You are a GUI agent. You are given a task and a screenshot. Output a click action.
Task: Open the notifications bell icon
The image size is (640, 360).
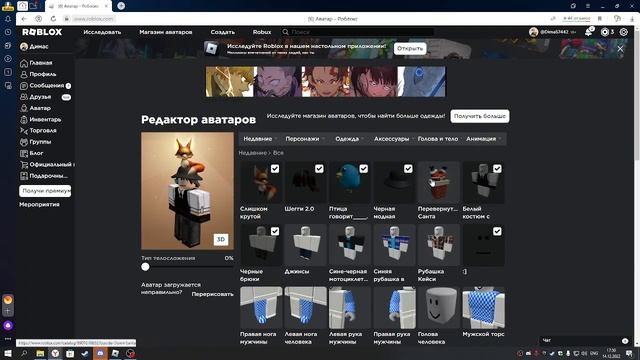tap(588, 32)
